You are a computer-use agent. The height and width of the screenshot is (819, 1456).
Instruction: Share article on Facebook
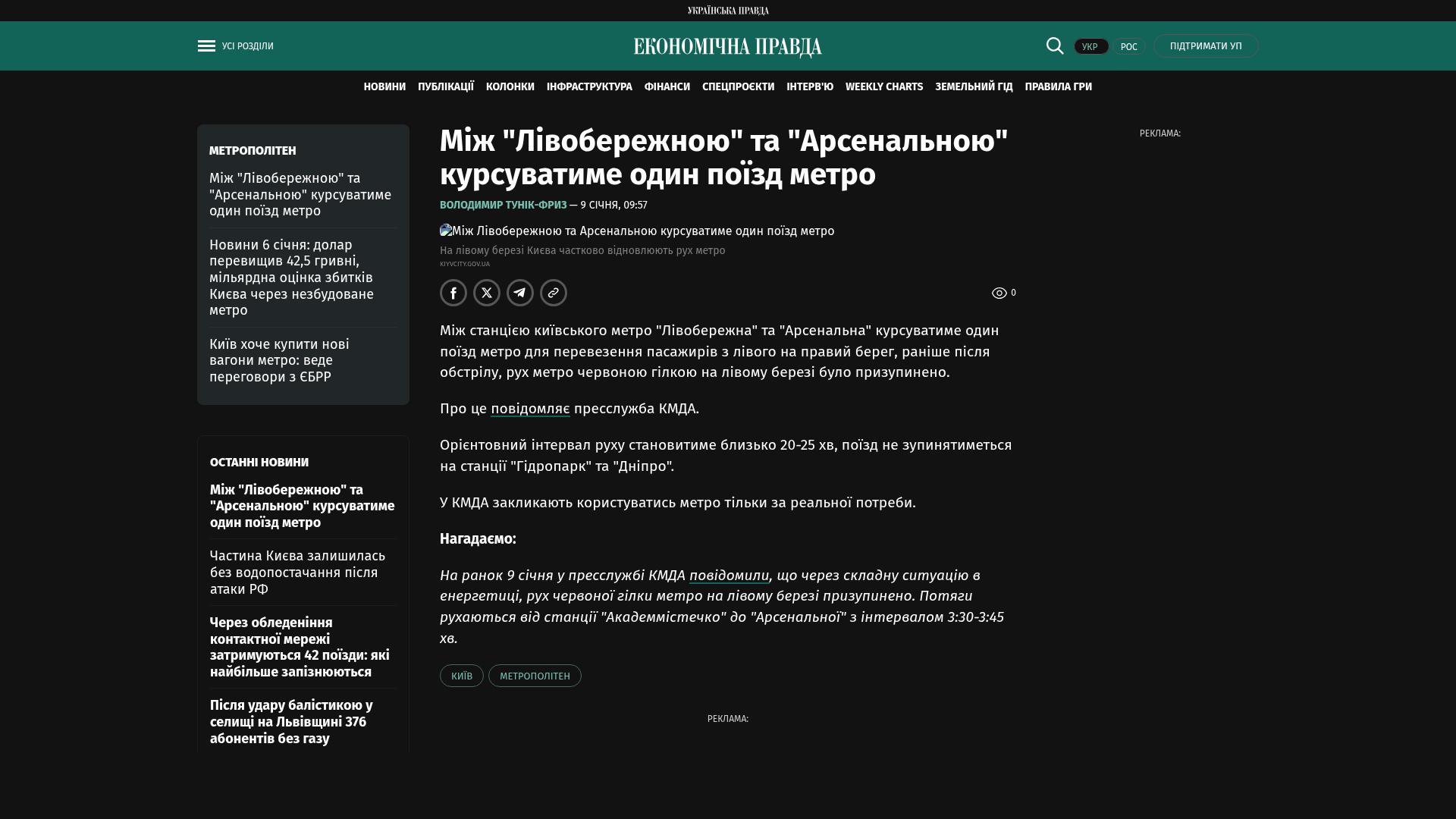pyautogui.click(x=453, y=293)
